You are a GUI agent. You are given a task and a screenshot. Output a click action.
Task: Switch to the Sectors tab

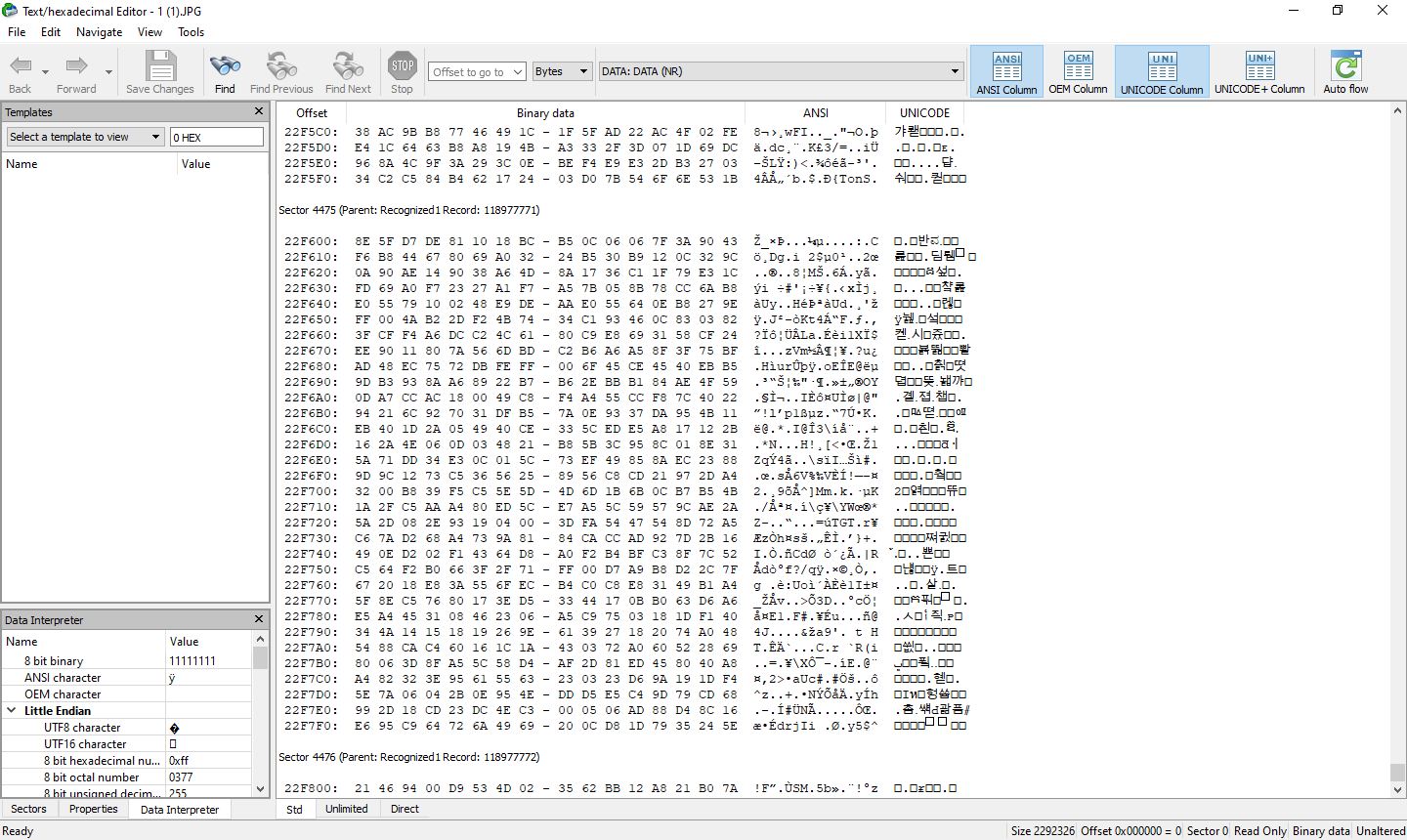pos(28,809)
